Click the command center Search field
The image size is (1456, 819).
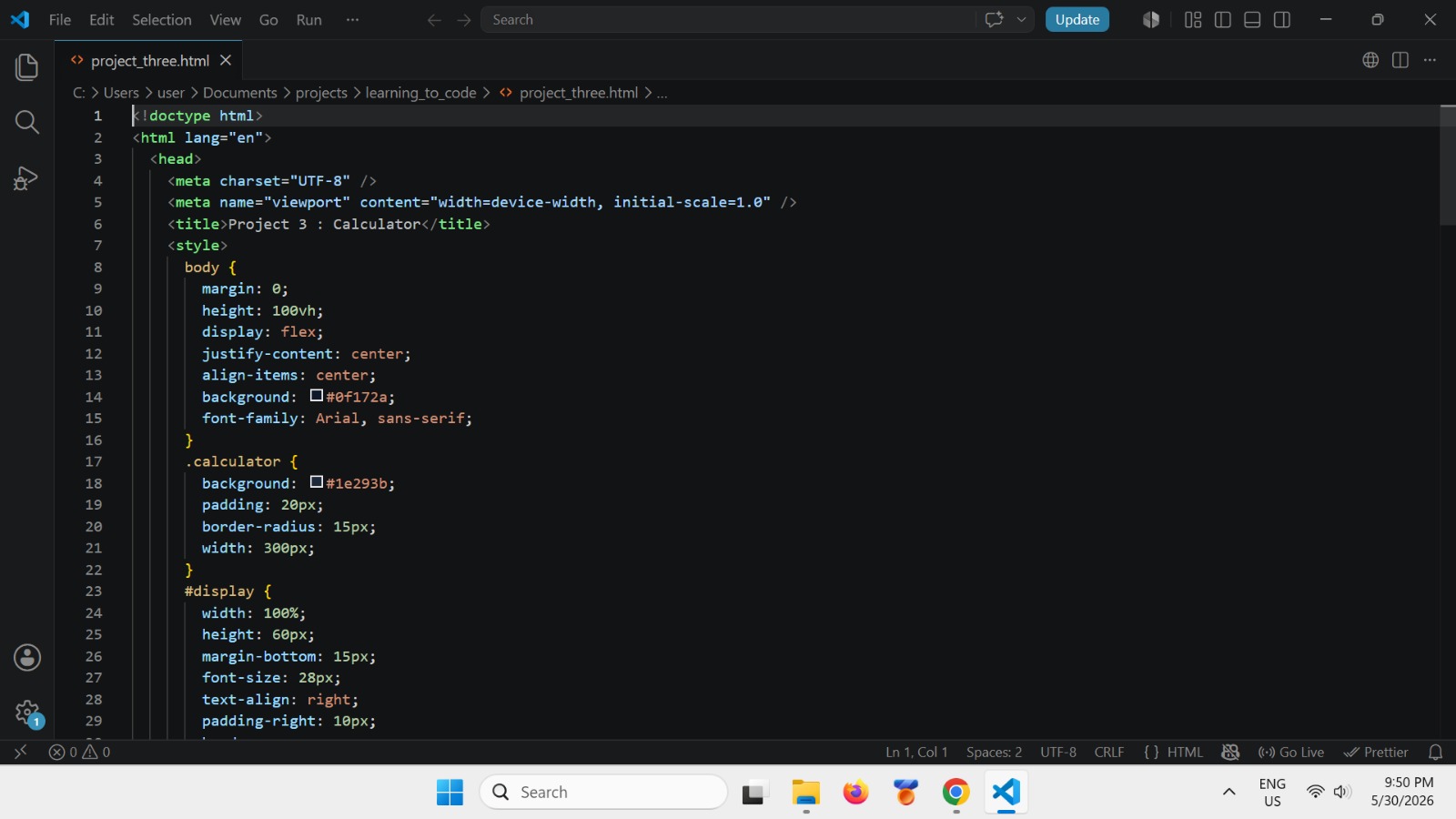728,20
